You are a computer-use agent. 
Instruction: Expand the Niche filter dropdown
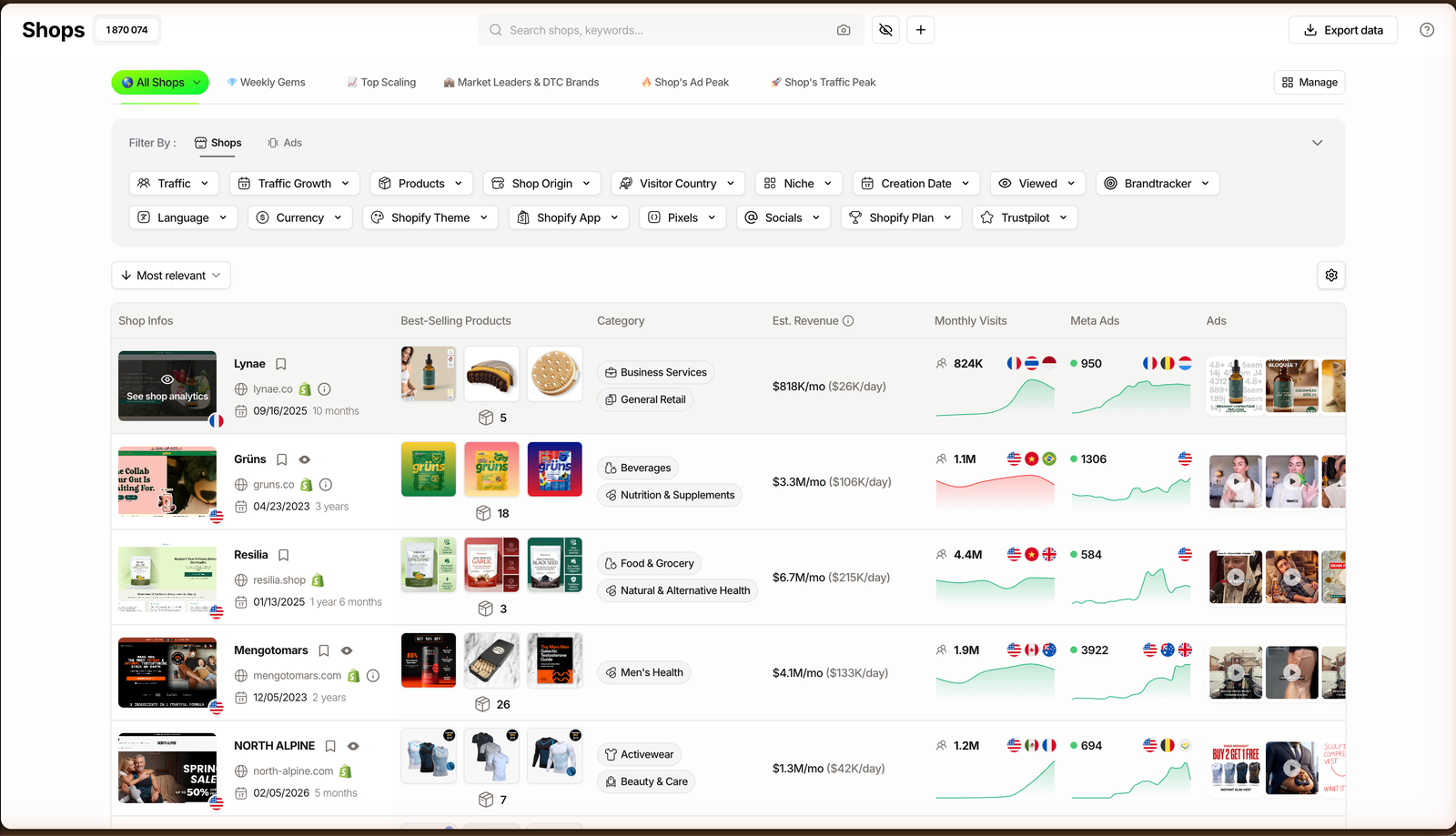[799, 183]
